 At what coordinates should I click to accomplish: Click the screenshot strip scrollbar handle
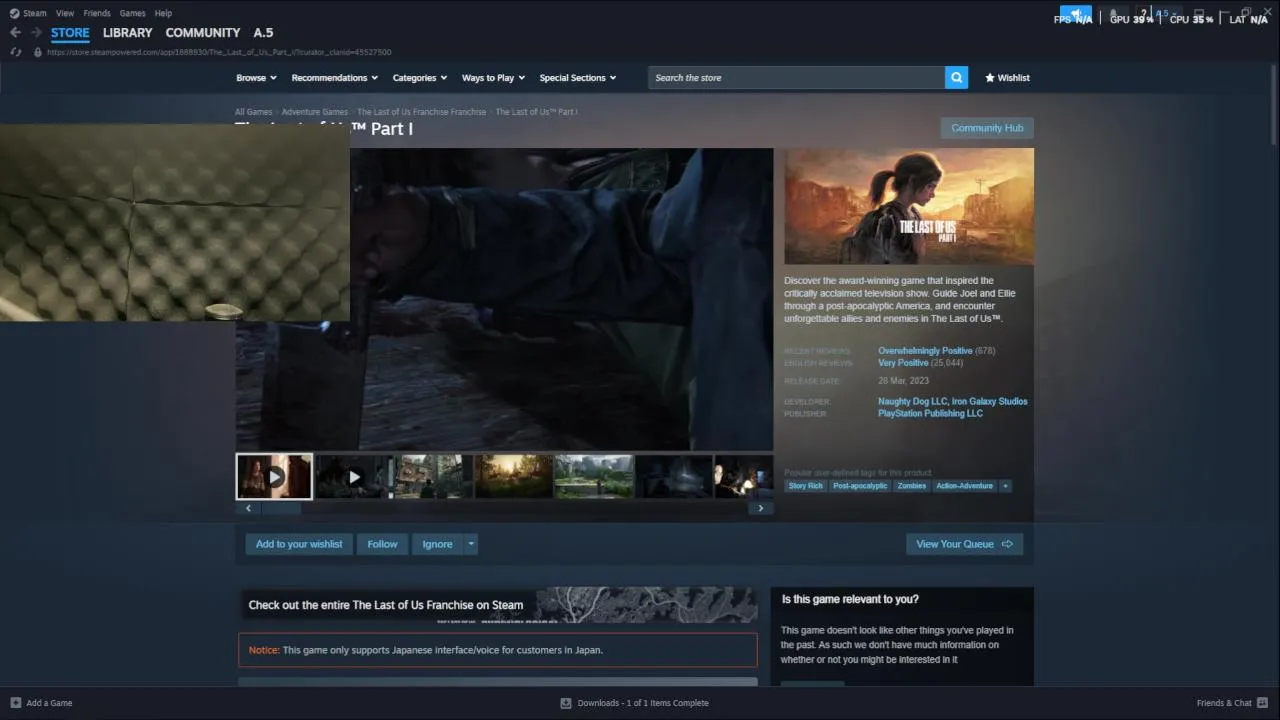(282, 508)
